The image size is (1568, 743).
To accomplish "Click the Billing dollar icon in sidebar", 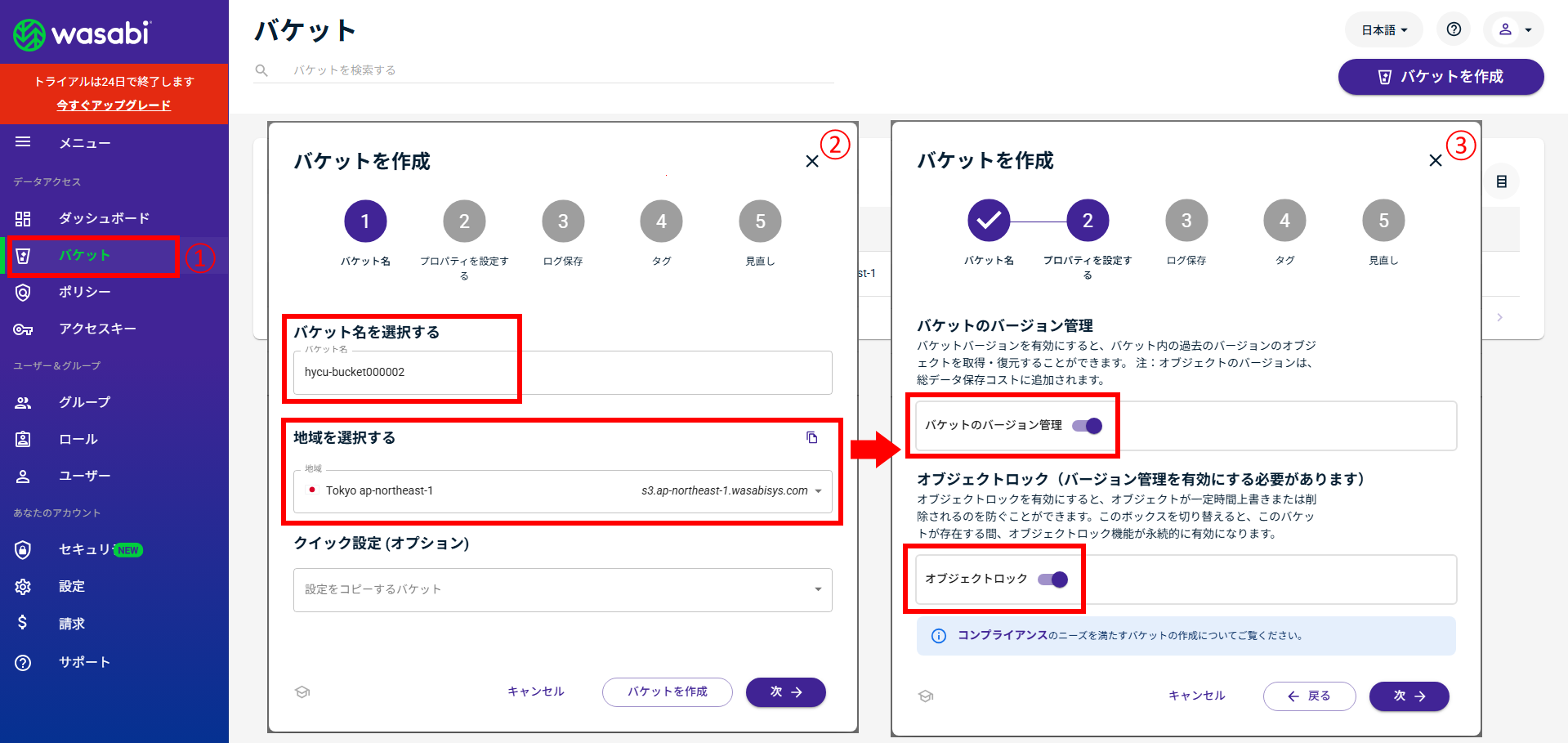I will [x=23, y=623].
